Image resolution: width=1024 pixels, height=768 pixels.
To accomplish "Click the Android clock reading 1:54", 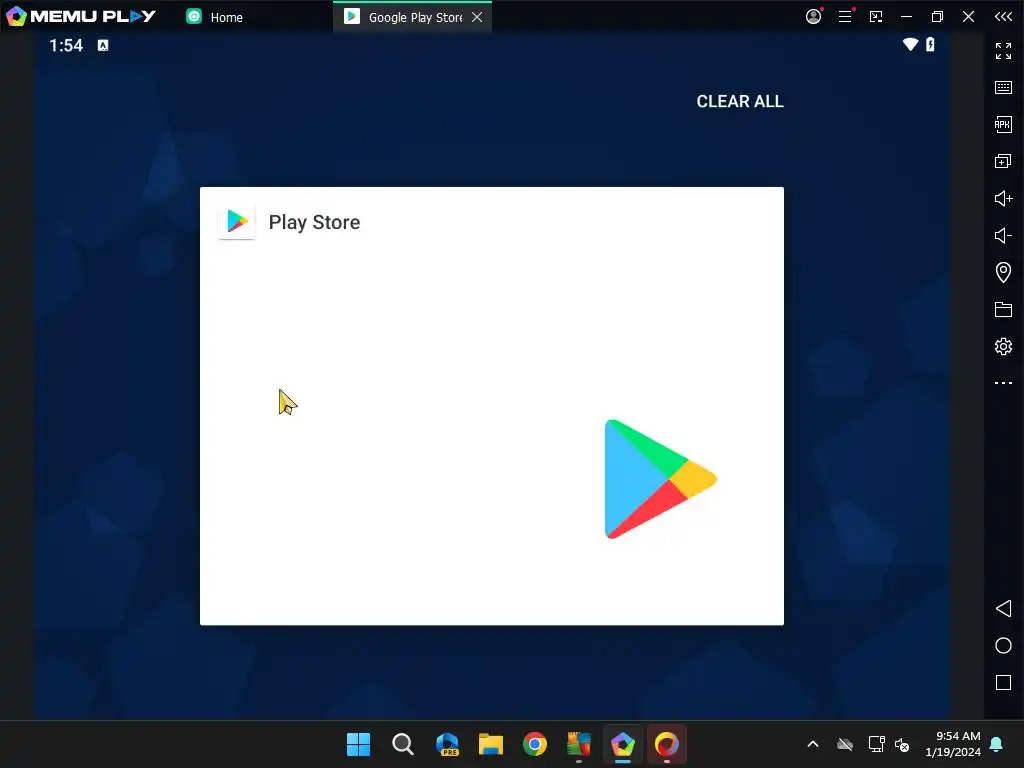I will click(x=66, y=45).
